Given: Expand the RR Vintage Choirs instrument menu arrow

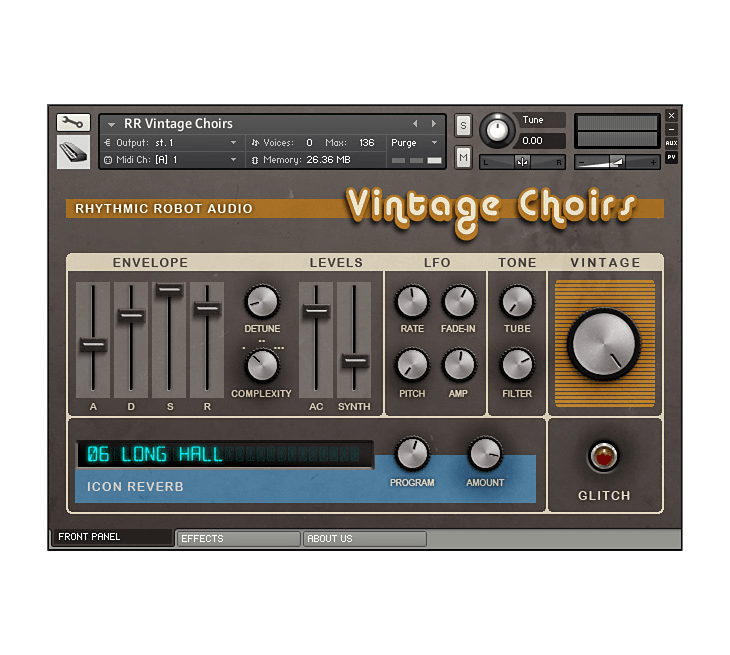Looking at the screenshot, I should click(111, 124).
